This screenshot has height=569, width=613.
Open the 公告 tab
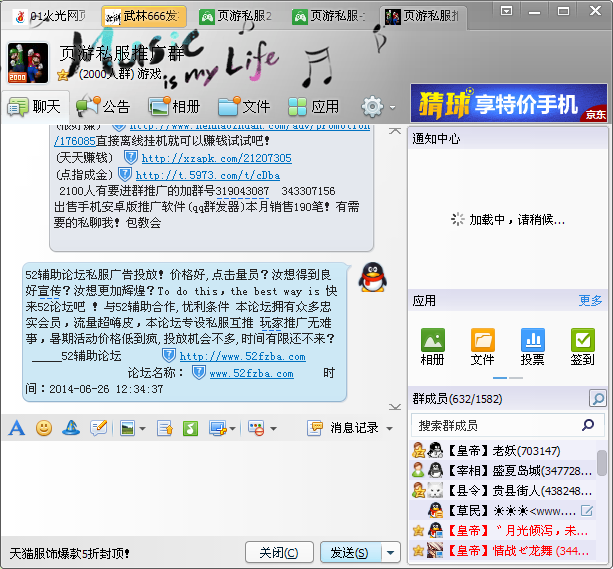pyautogui.click(x=103, y=106)
